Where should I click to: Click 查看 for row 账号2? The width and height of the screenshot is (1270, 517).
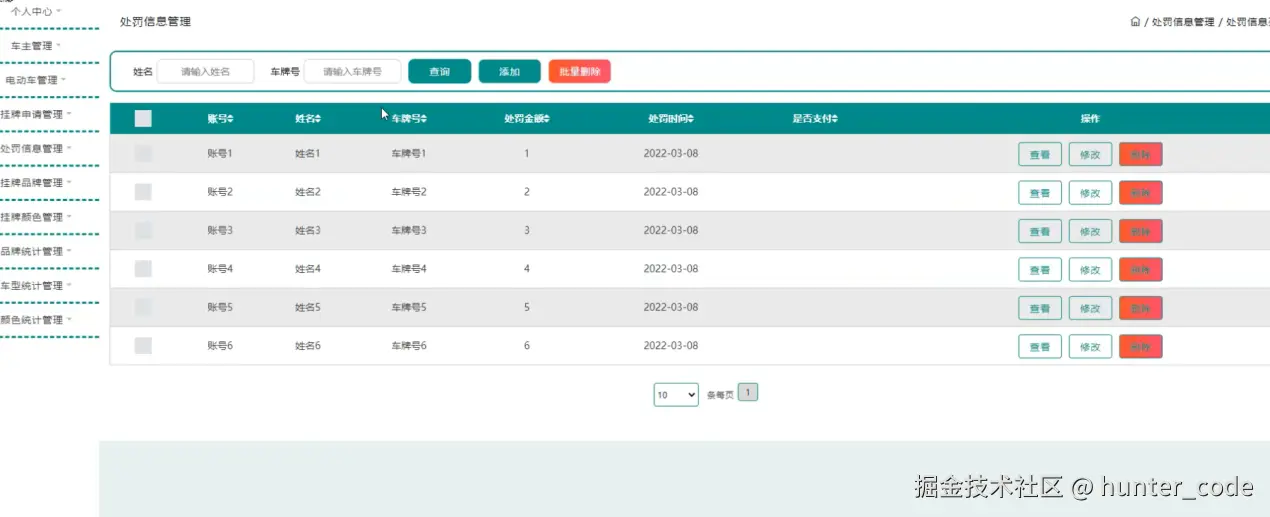point(1040,193)
